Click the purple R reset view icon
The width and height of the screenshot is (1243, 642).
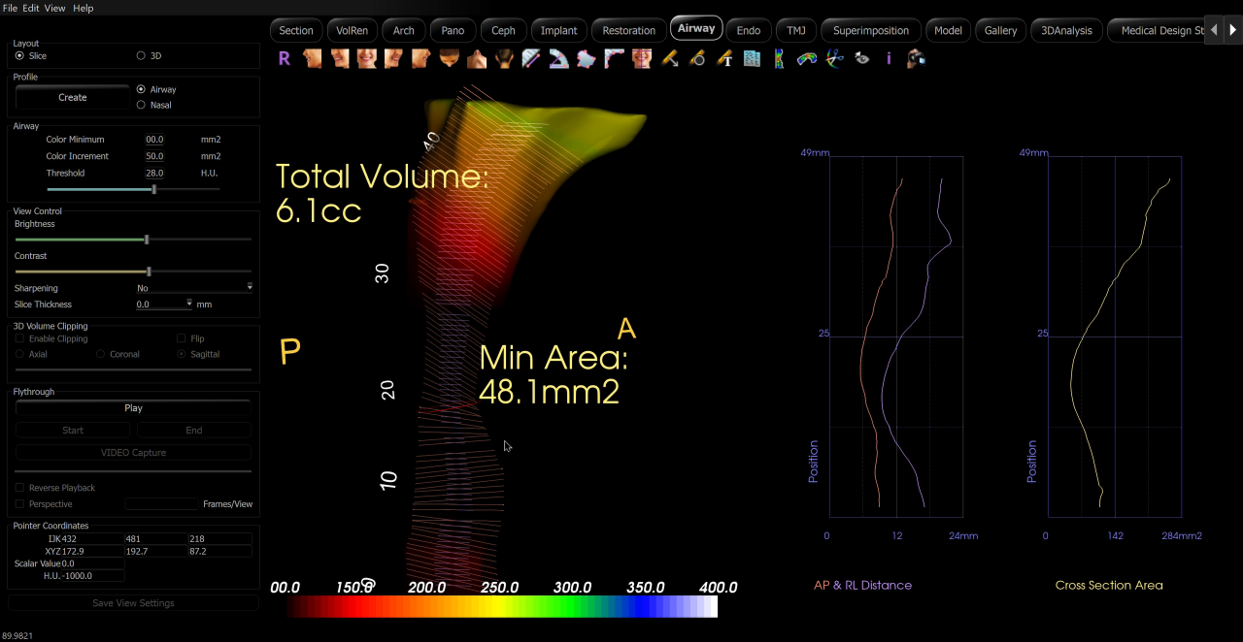284,59
